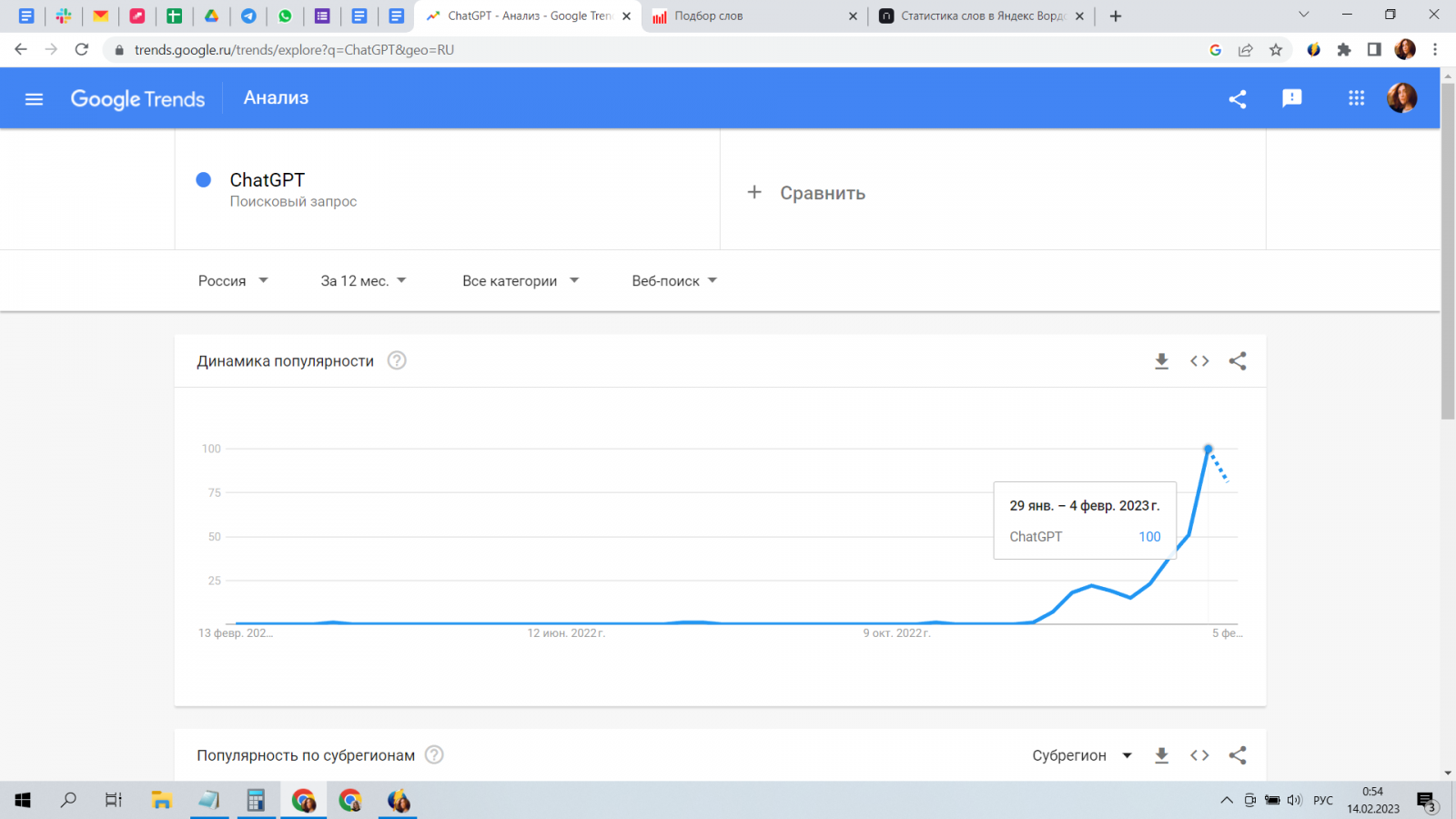Expand the Все категории dropdown

tap(521, 281)
